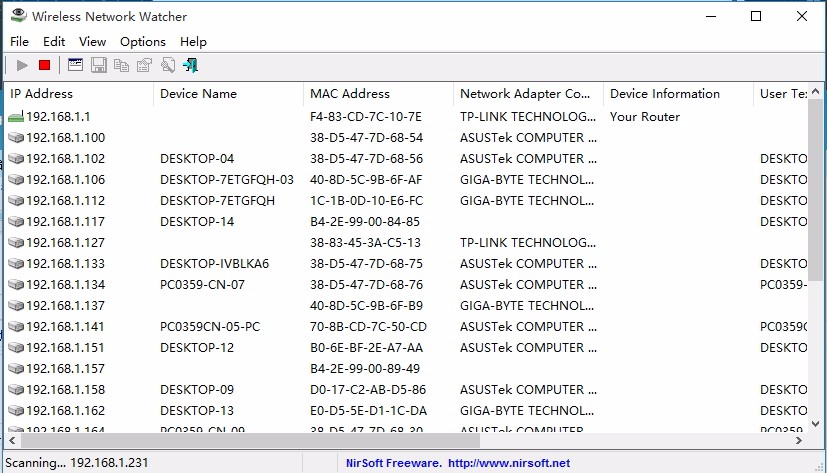Select device name DESKTOP-13

197,410
